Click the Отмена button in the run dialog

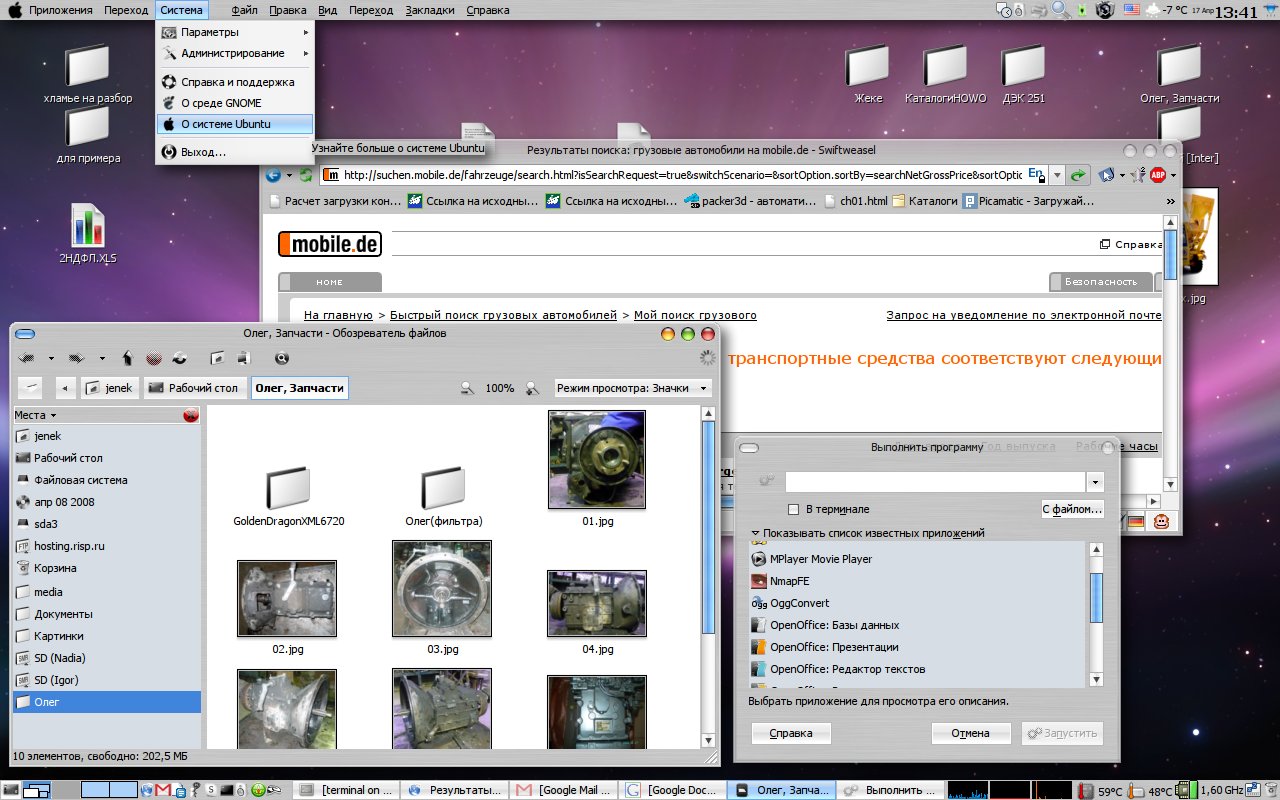click(971, 733)
